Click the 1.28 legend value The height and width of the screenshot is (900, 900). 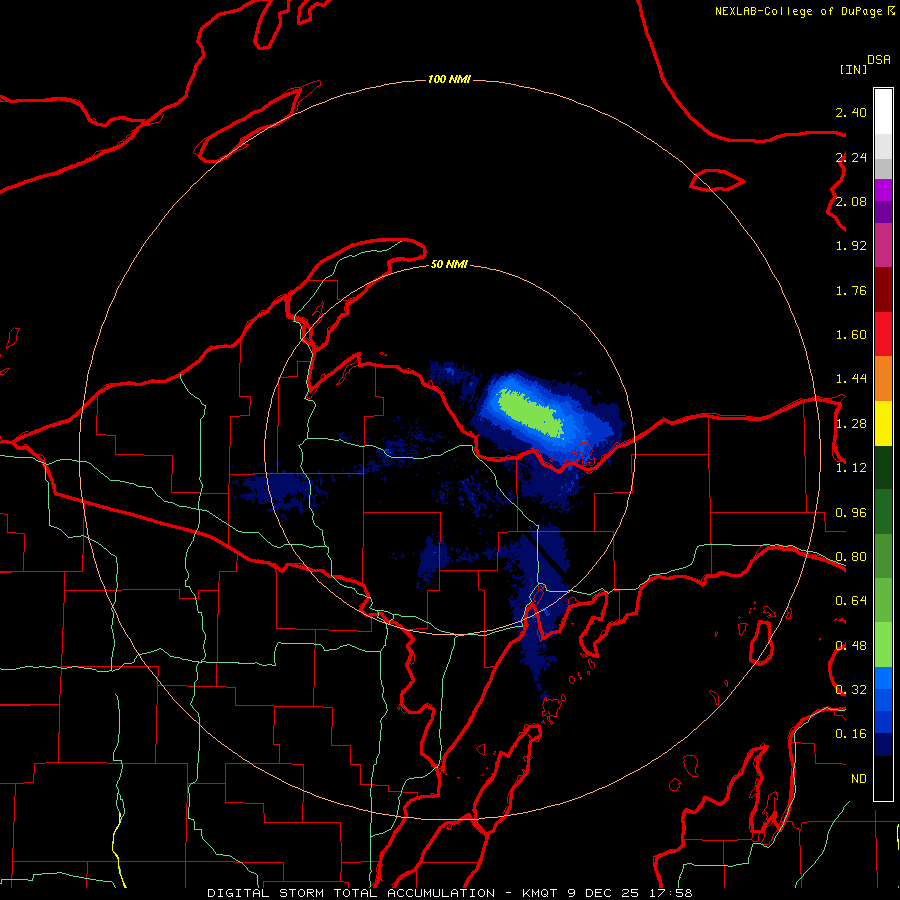point(851,424)
